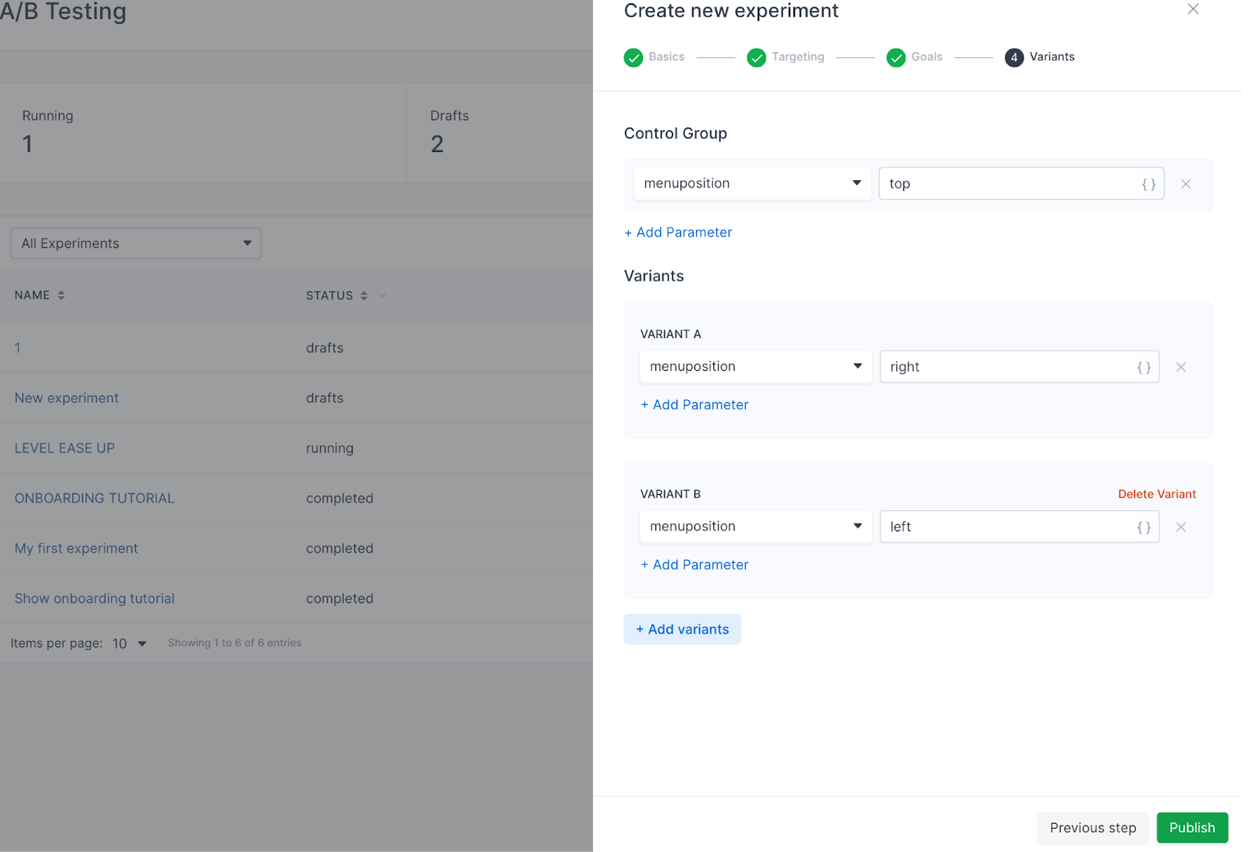Click curly braces icon in Variant A value
Image resolution: width=1260 pixels, height=852 pixels.
pyautogui.click(x=1144, y=367)
